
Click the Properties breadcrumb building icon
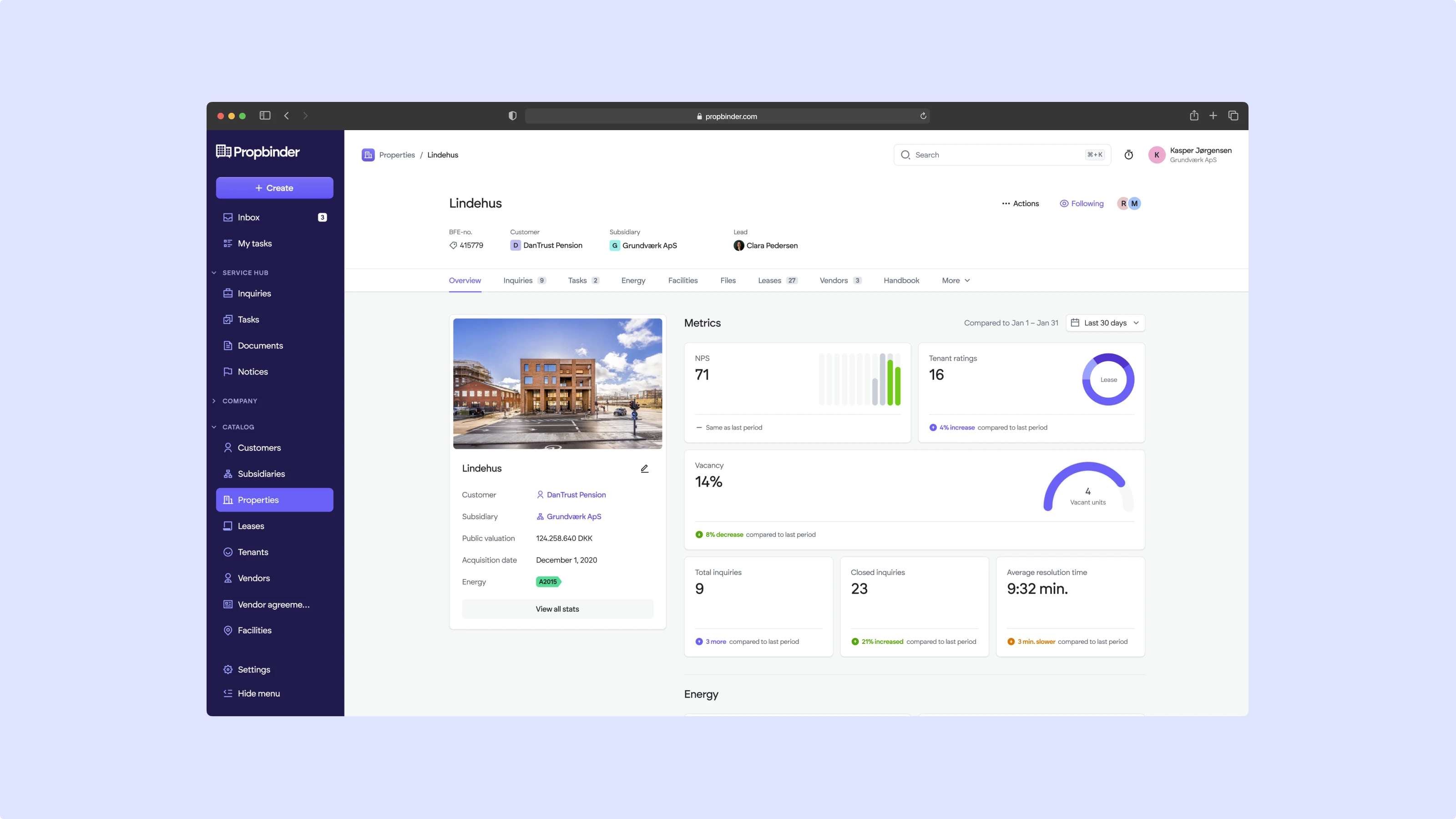[x=368, y=155]
